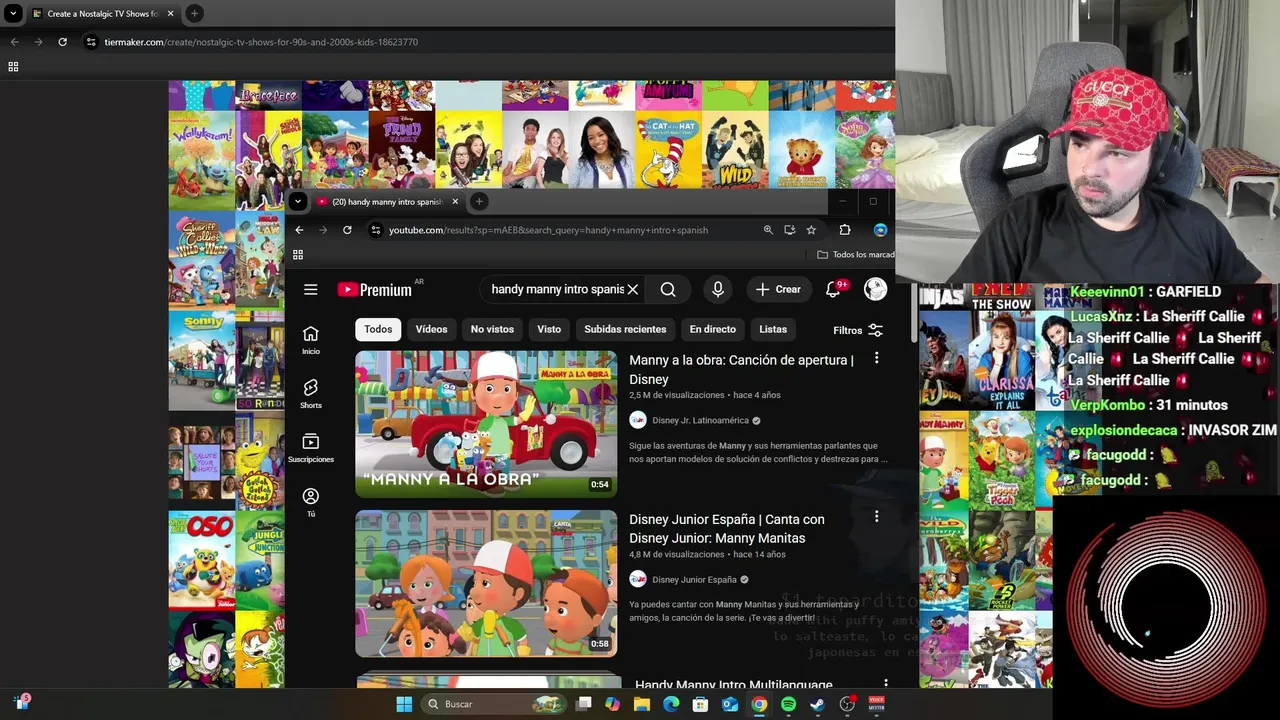Open the YouTube notifications bell
1280x720 pixels.
tap(833, 289)
